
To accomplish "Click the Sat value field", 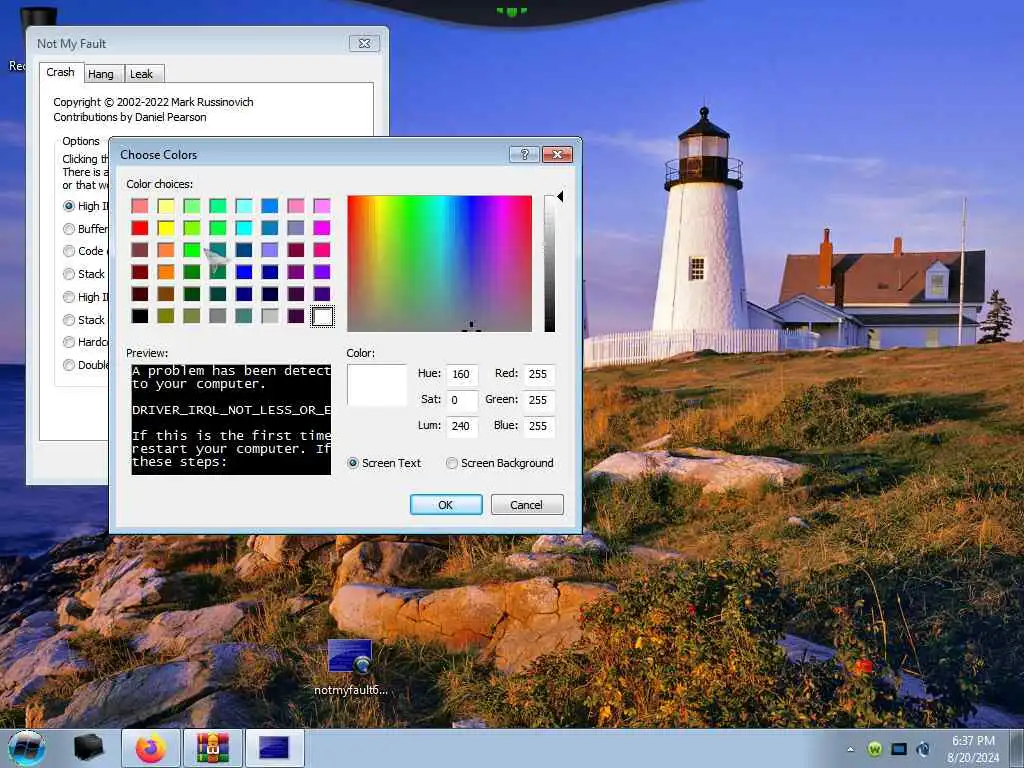I will [462, 400].
